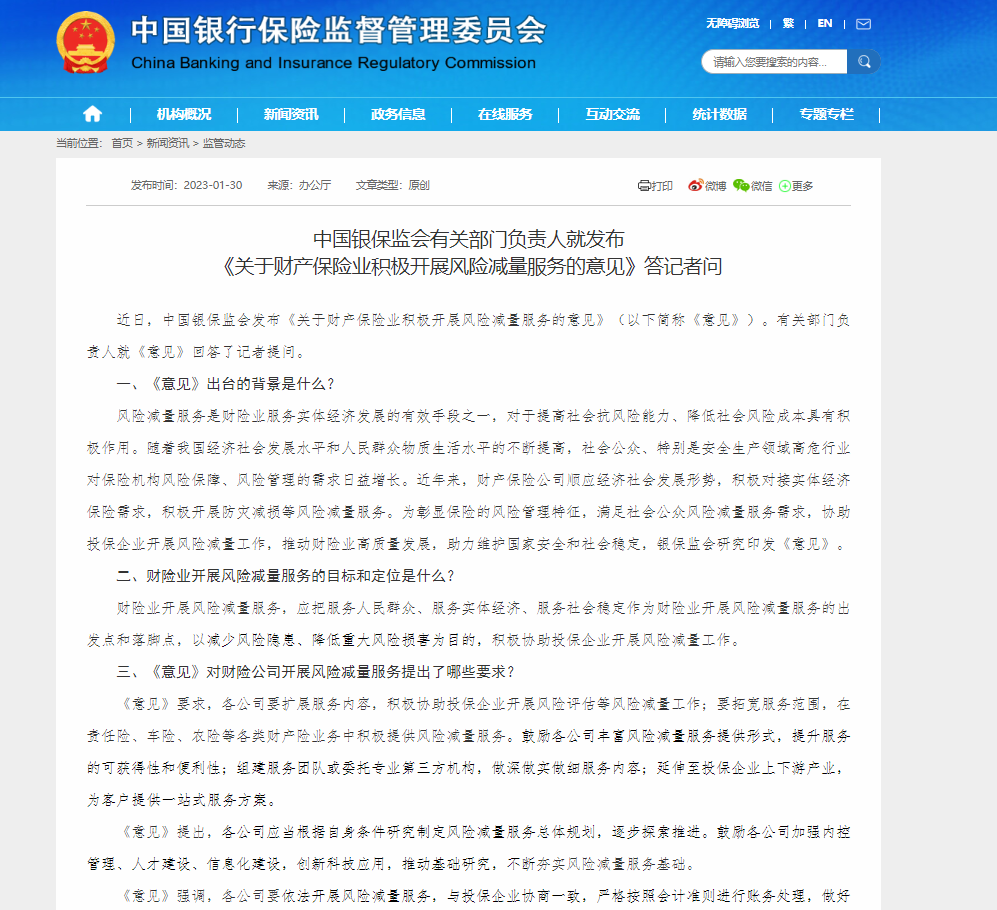The height and width of the screenshot is (910, 997).
Task: Open the 统计数据 nav tab
Action: [x=719, y=114]
